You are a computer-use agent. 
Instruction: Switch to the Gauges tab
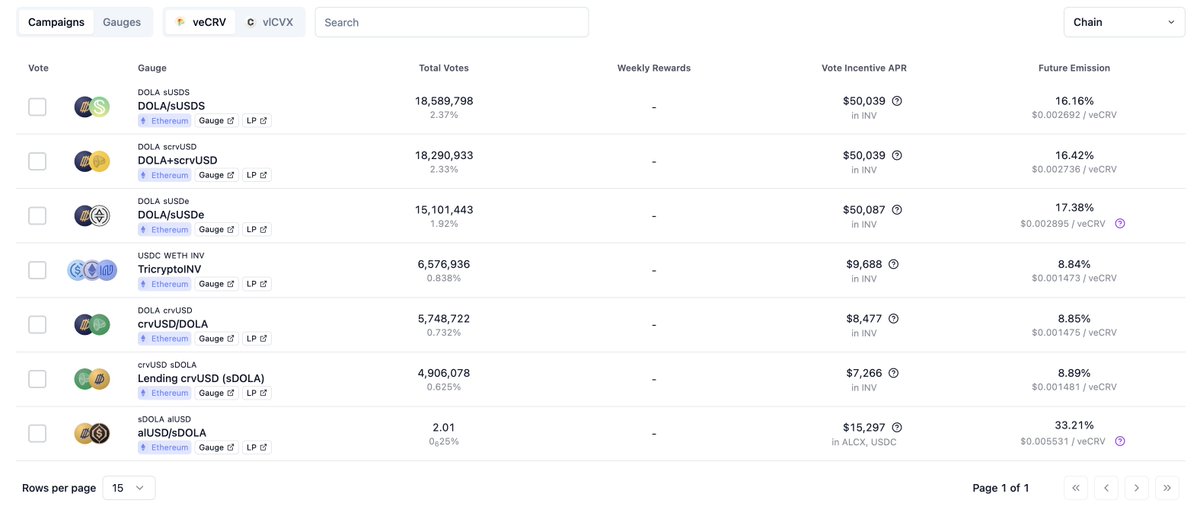pyautogui.click(x=122, y=22)
